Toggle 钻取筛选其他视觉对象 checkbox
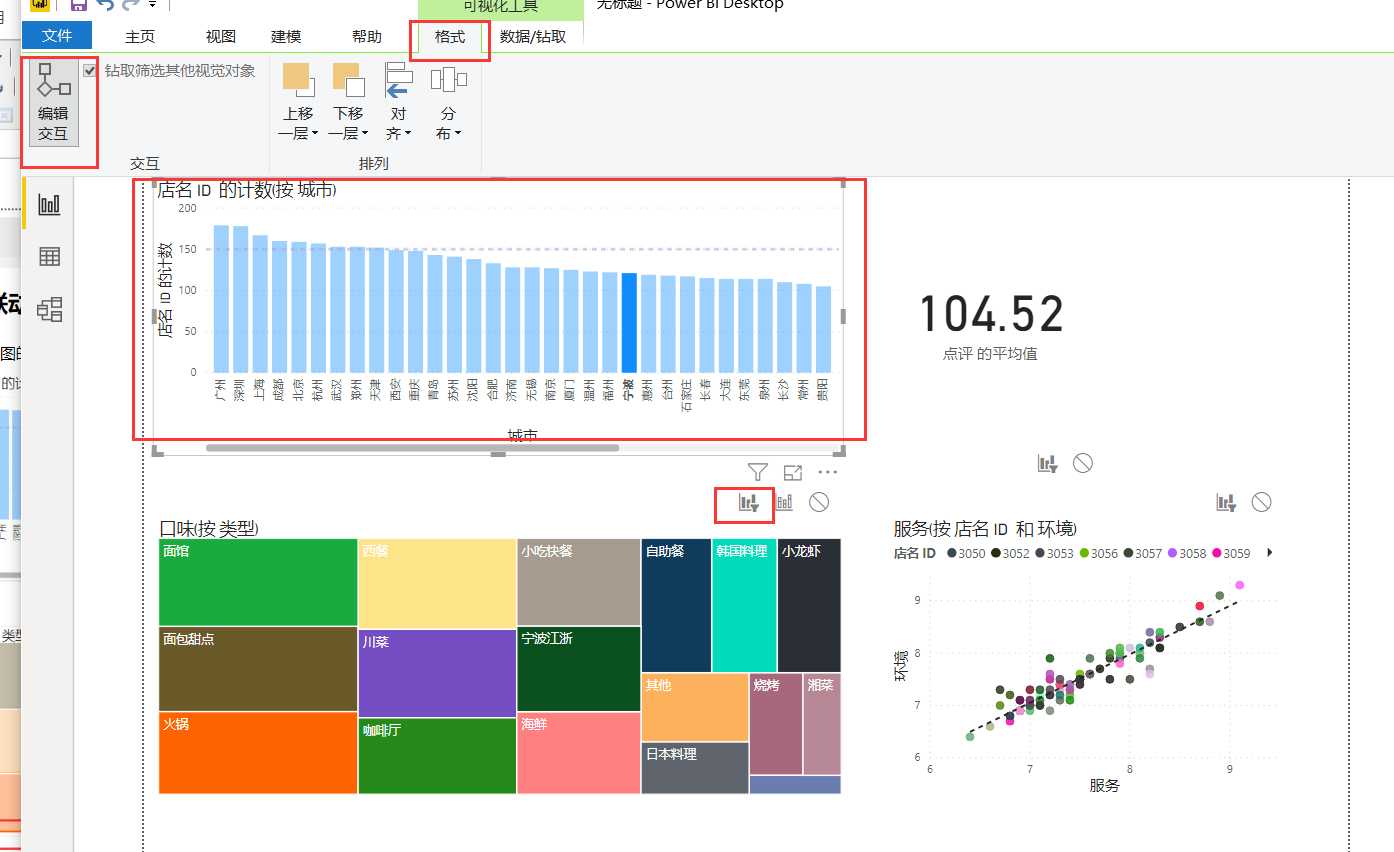Image resolution: width=1394 pixels, height=852 pixels. click(90, 71)
